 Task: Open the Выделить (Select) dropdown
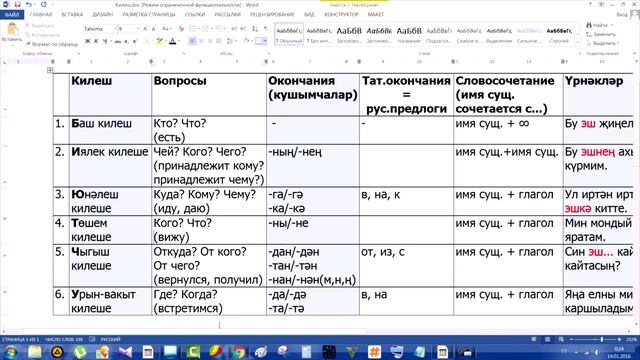[602, 43]
